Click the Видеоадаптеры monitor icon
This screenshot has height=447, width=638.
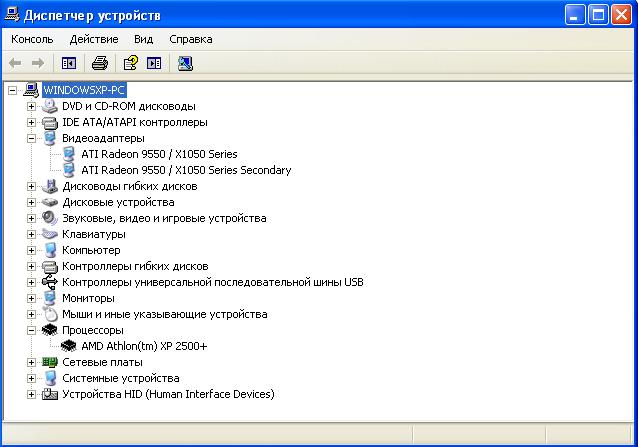pos(50,138)
